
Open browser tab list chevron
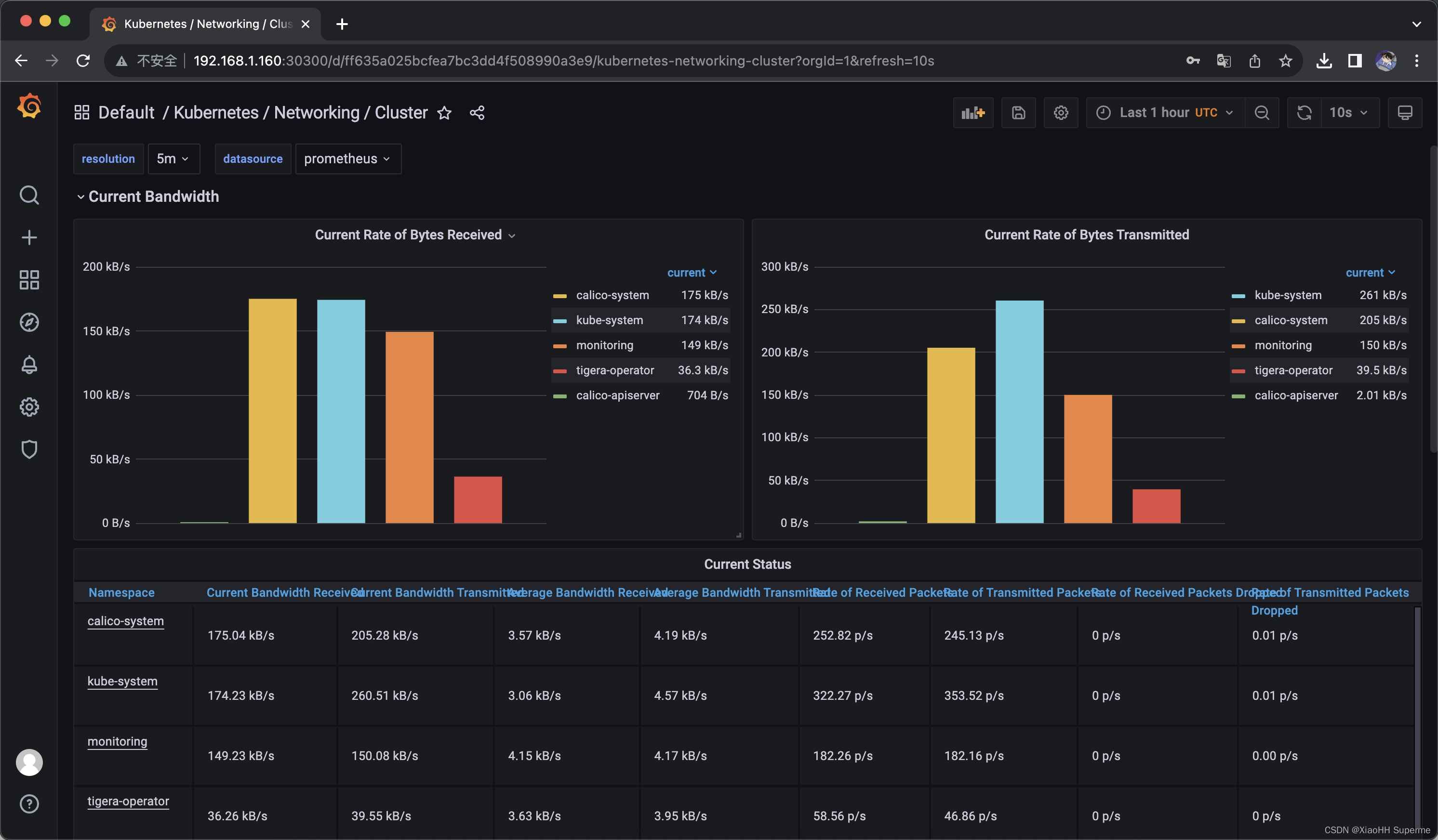[x=1416, y=24]
